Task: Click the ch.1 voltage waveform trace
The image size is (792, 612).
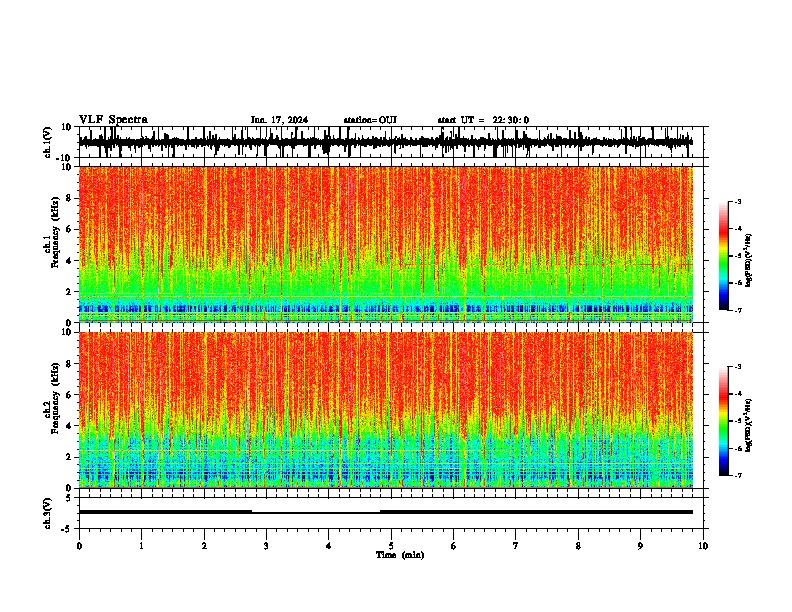Action: [385, 142]
